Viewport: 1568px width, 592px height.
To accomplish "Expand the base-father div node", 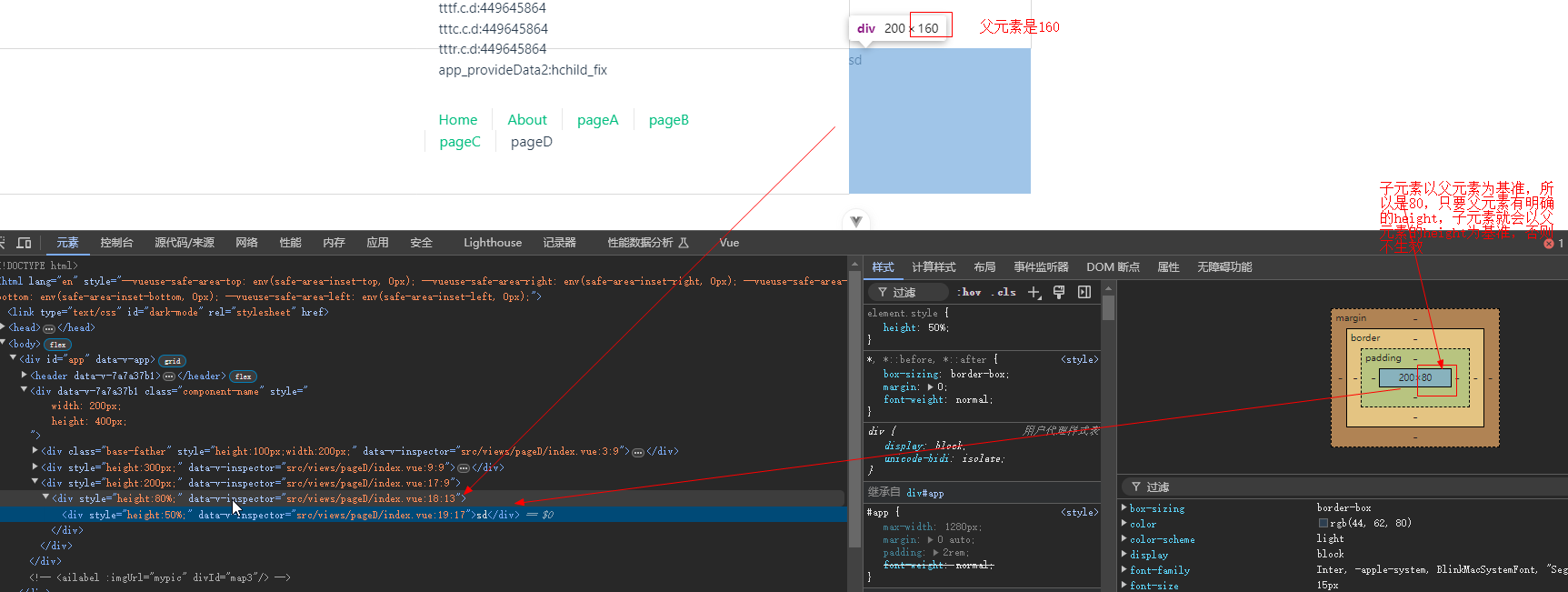I will point(35,450).
